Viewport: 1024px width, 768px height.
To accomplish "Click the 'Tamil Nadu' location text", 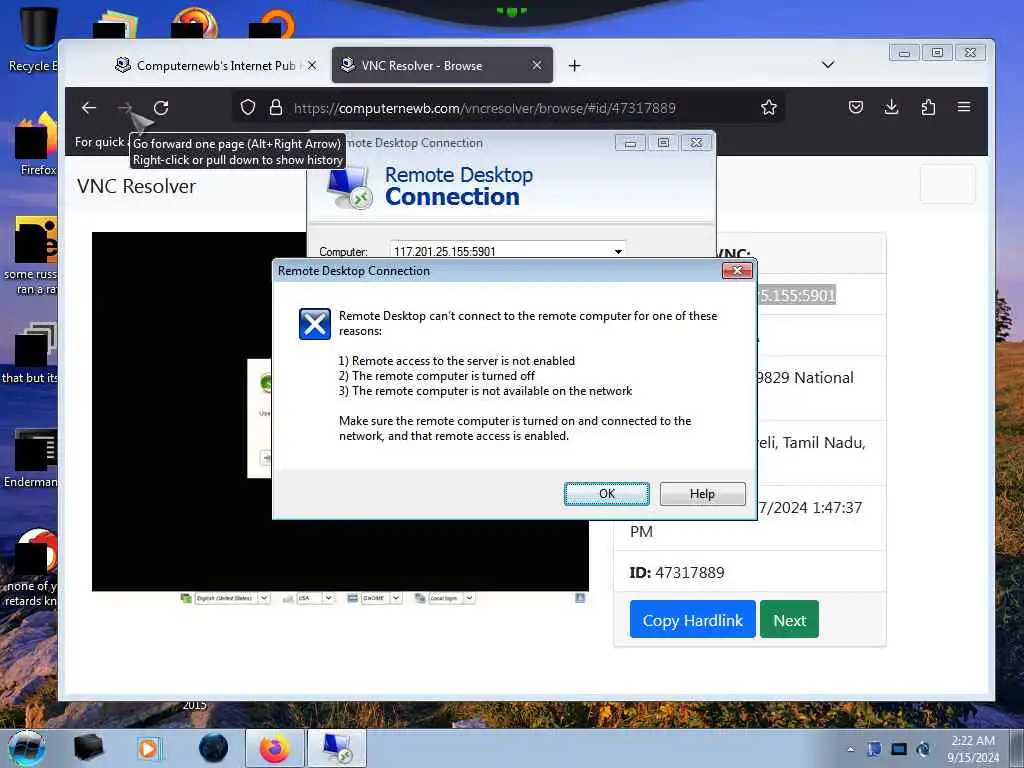I will click(x=824, y=443).
